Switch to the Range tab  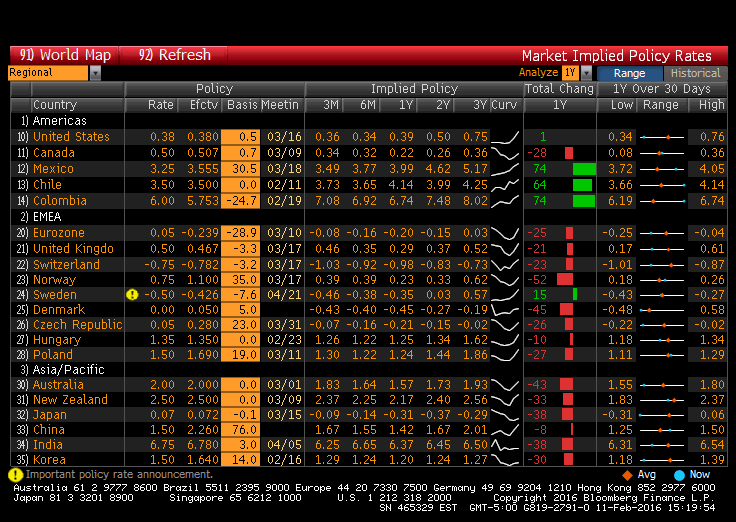(x=629, y=73)
